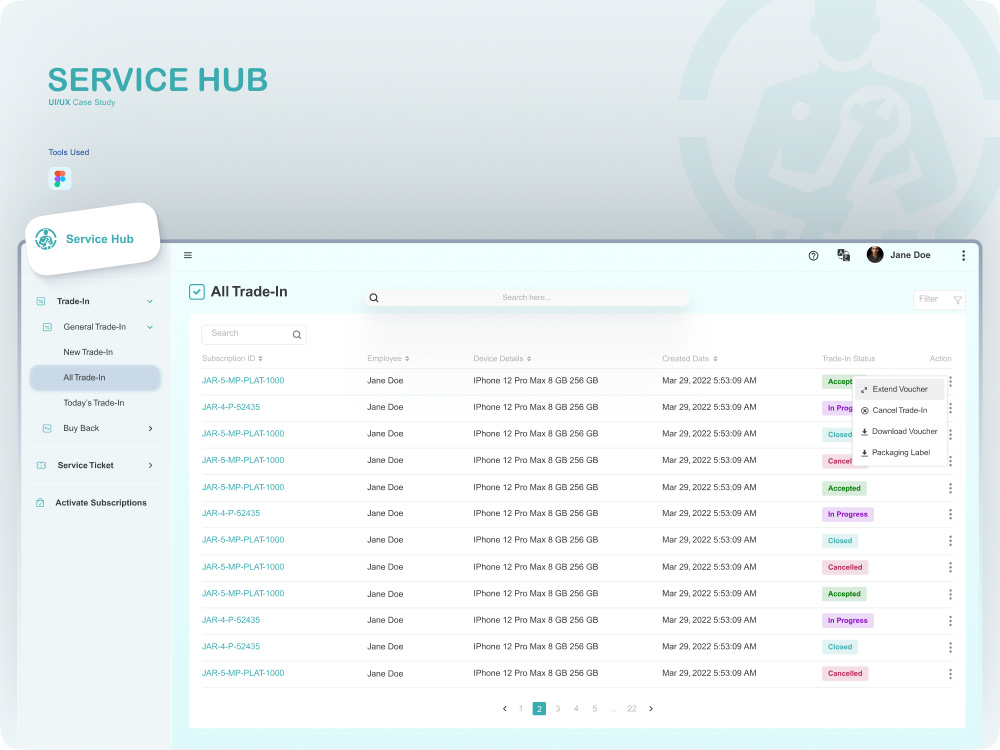1000x750 pixels.
Task: Open action menu for sixth row In Progress
Action: tap(950, 514)
